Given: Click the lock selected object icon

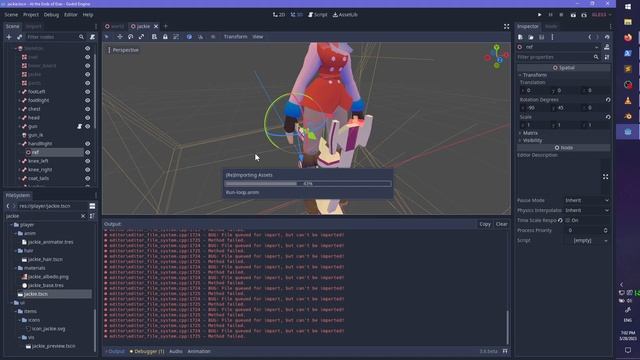Looking at the screenshot, I should click(165, 37).
